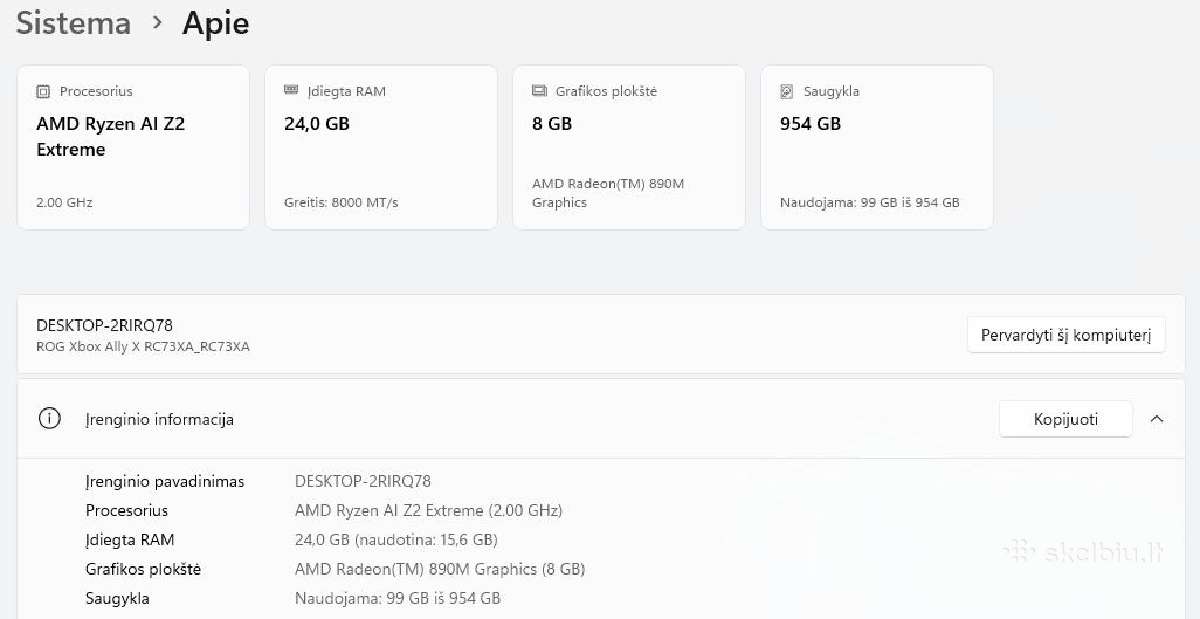The width and height of the screenshot is (1200, 619).
Task: Open the Saugykla 954 GB card
Action: click(877, 147)
